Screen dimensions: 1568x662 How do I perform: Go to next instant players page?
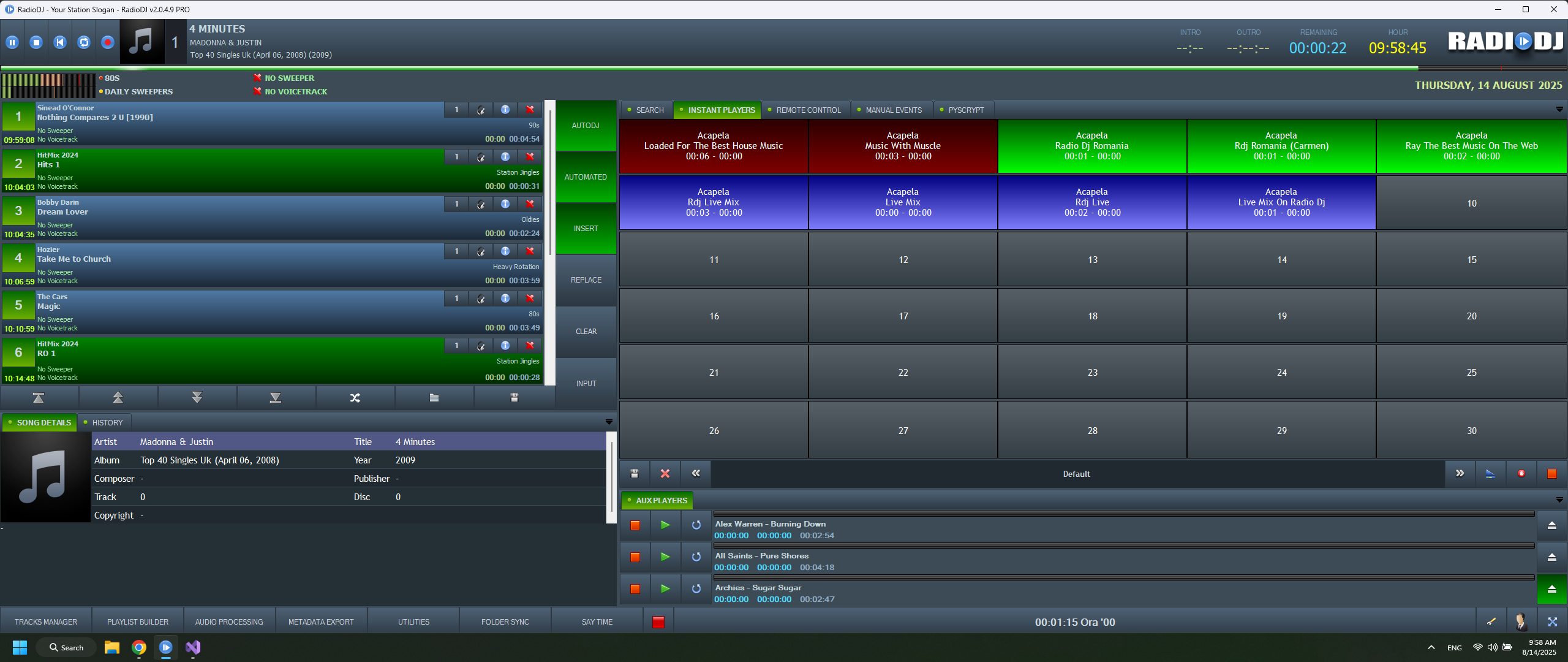[x=1460, y=473]
